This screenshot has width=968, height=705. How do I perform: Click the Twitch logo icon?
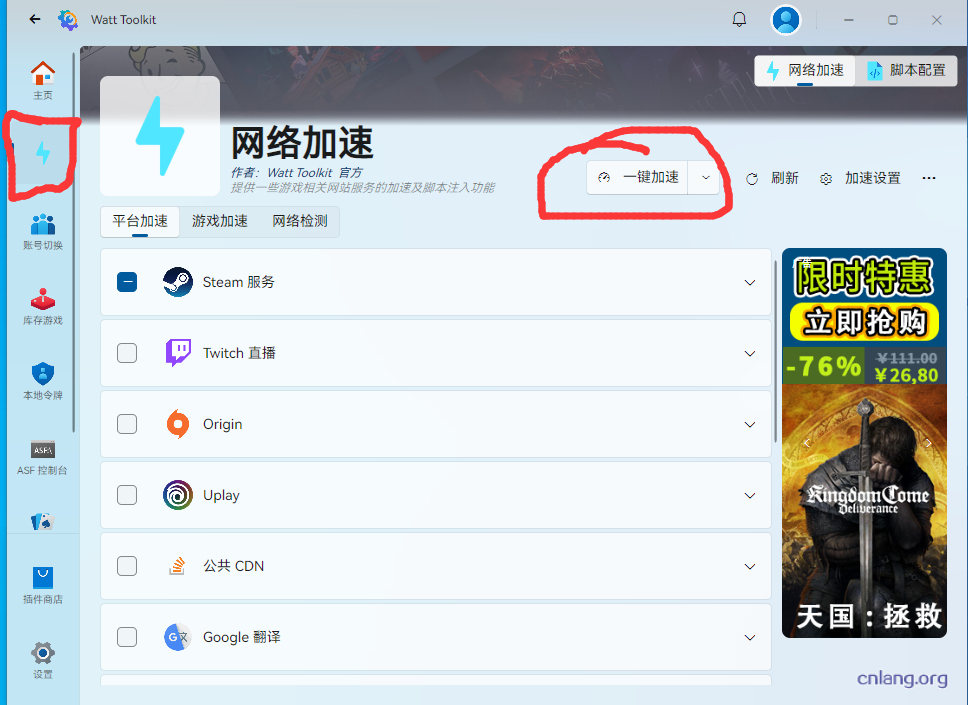pyautogui.click(x=178, y=353)
